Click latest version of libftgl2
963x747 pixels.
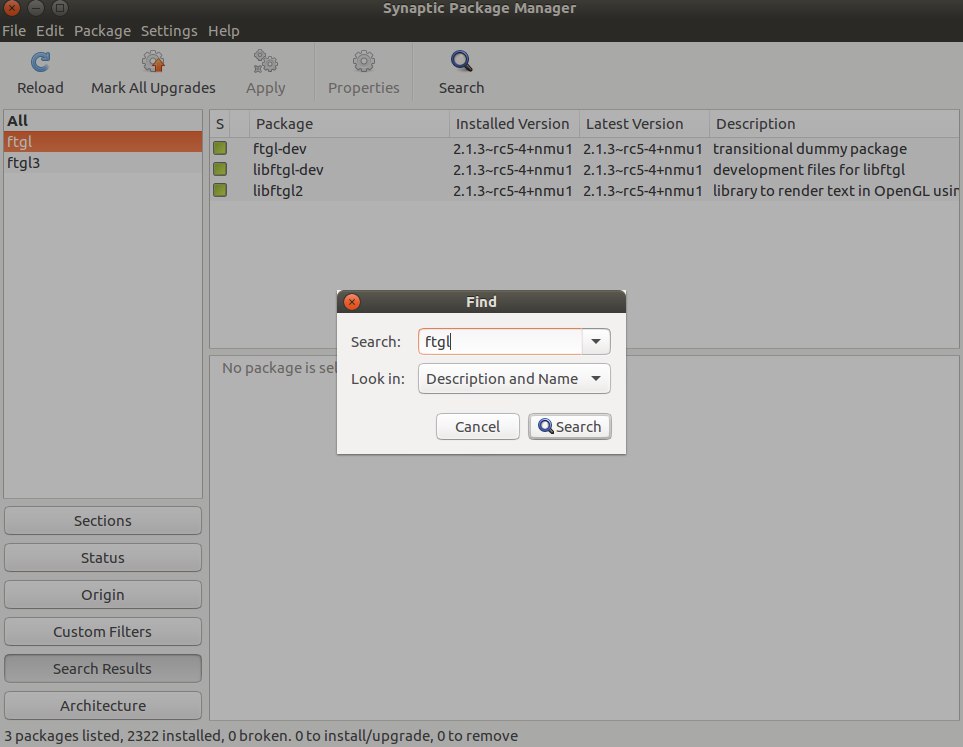coord(642,190)
